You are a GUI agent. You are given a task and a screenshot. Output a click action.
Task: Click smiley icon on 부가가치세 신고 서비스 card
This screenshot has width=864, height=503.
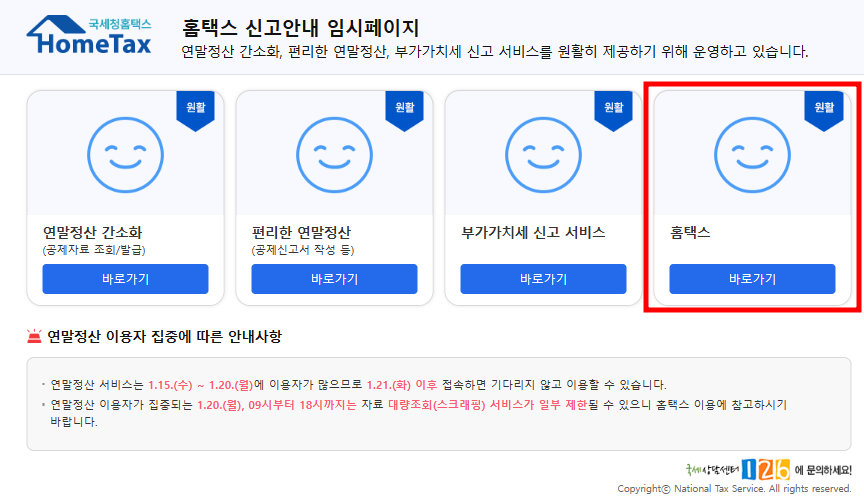tap(543, 155)
